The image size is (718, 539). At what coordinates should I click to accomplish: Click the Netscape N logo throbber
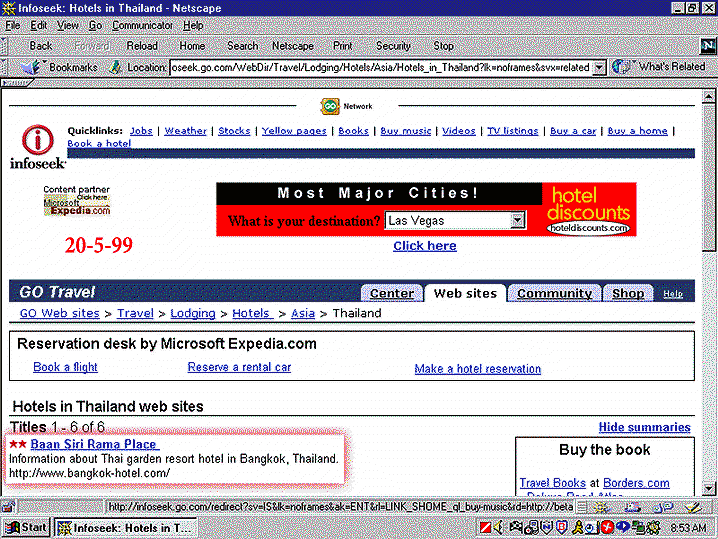coord(706,46)
